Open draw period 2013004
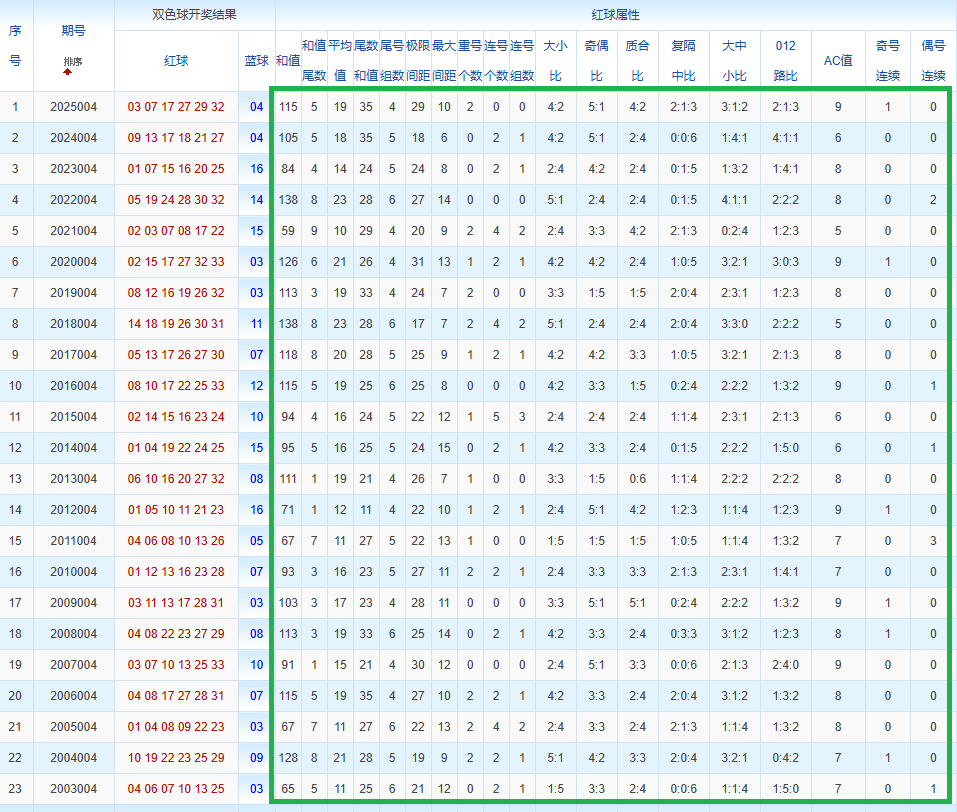Viewport: 957px width, 812px height. [73, 479]
